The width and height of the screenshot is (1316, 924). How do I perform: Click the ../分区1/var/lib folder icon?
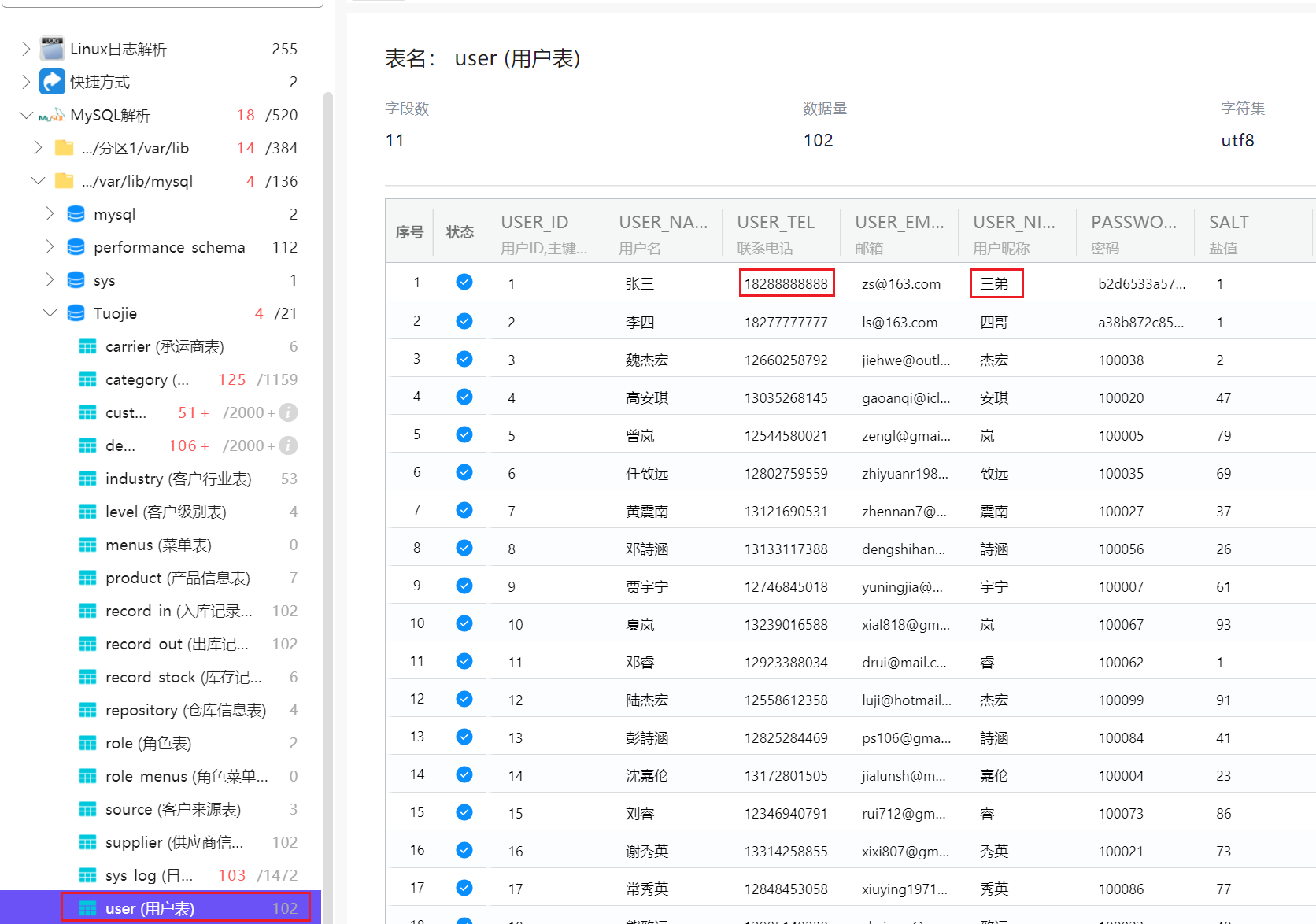pos(65,148)
